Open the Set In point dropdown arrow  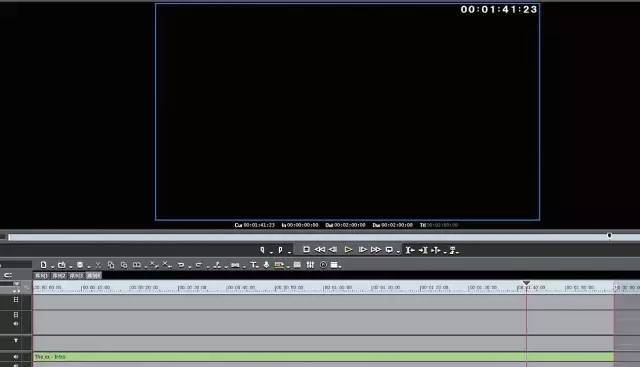[x=271, y=251]
